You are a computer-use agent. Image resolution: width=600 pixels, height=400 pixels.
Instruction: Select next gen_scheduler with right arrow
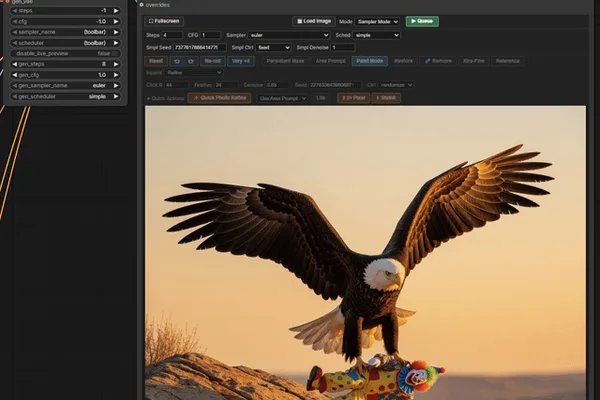click(116, 96)
